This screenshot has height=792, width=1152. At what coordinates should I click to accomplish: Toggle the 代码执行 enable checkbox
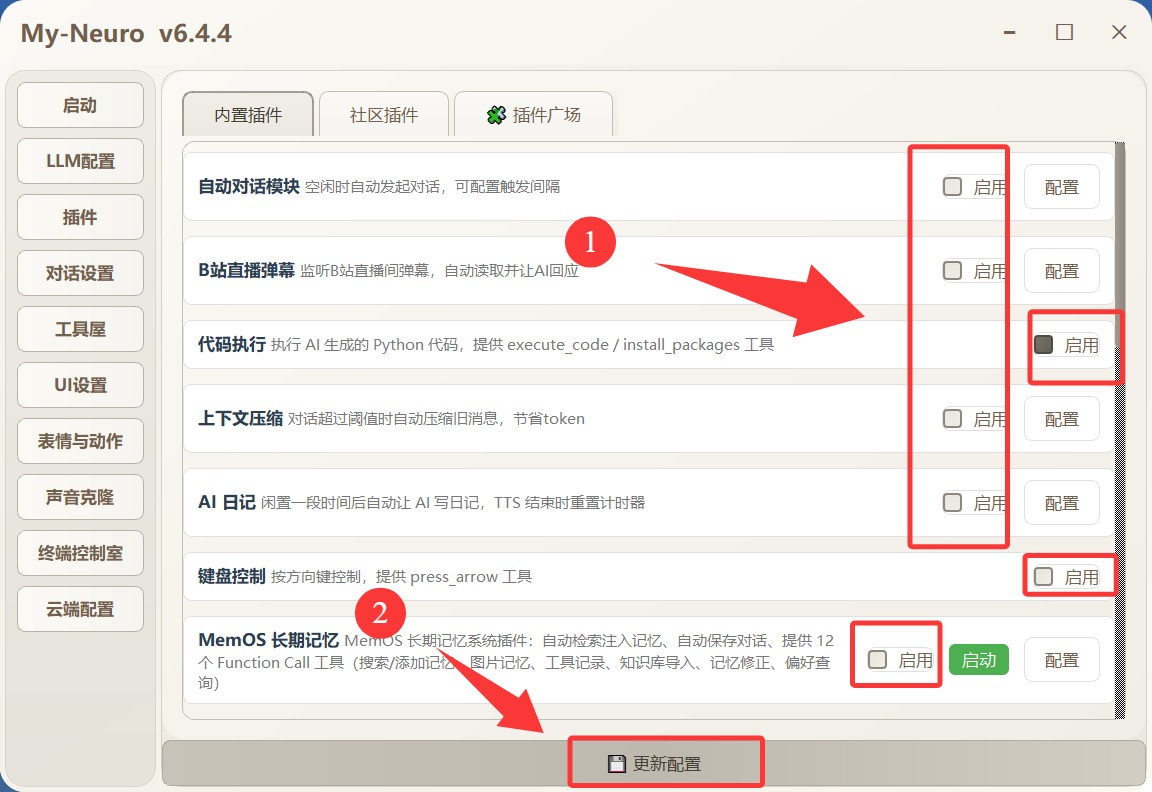click(1044, 345)
